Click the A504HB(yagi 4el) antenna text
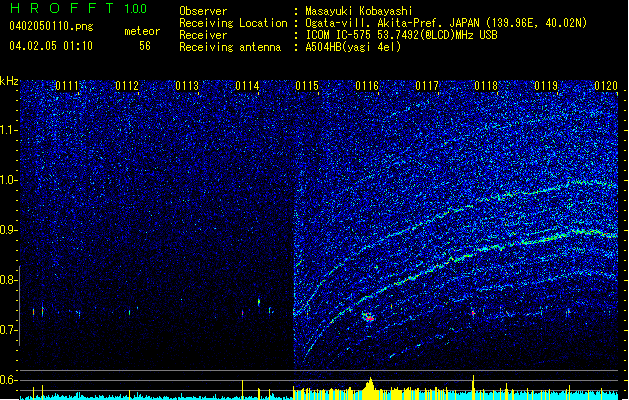 (x=353, y=47)
